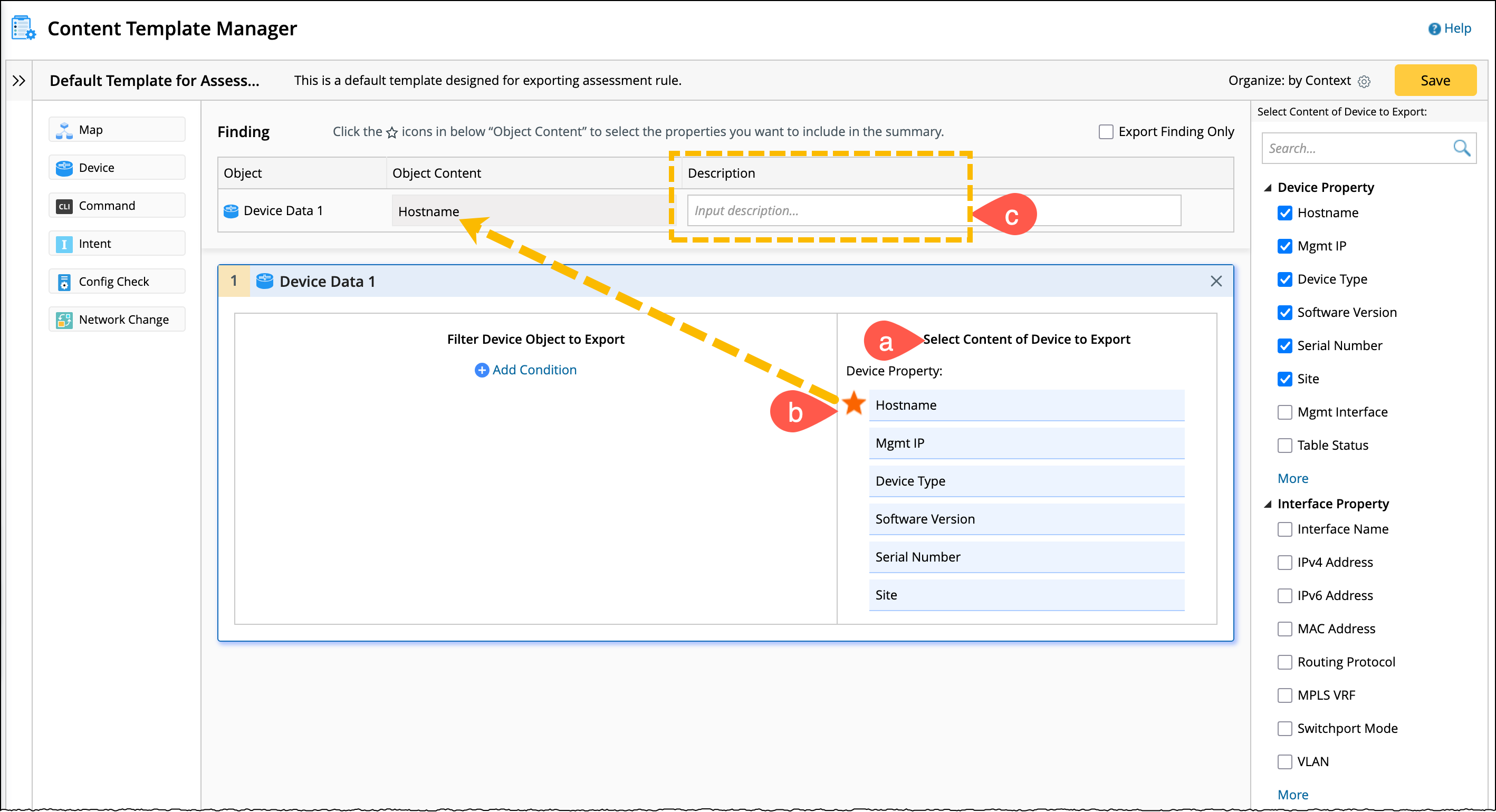Uncheck the Serial Number checkbox
Screen dimensions: 1496x812
click(x=1284, y=346)
